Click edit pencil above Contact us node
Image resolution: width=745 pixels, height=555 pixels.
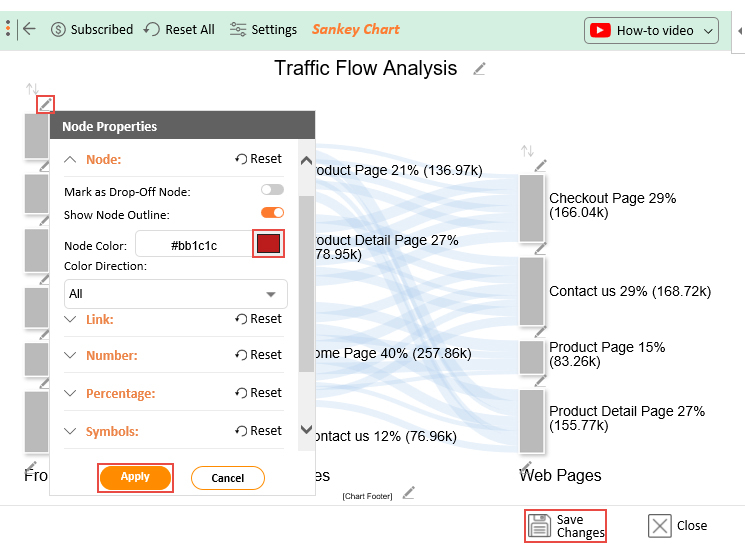(x=541, y=248)
